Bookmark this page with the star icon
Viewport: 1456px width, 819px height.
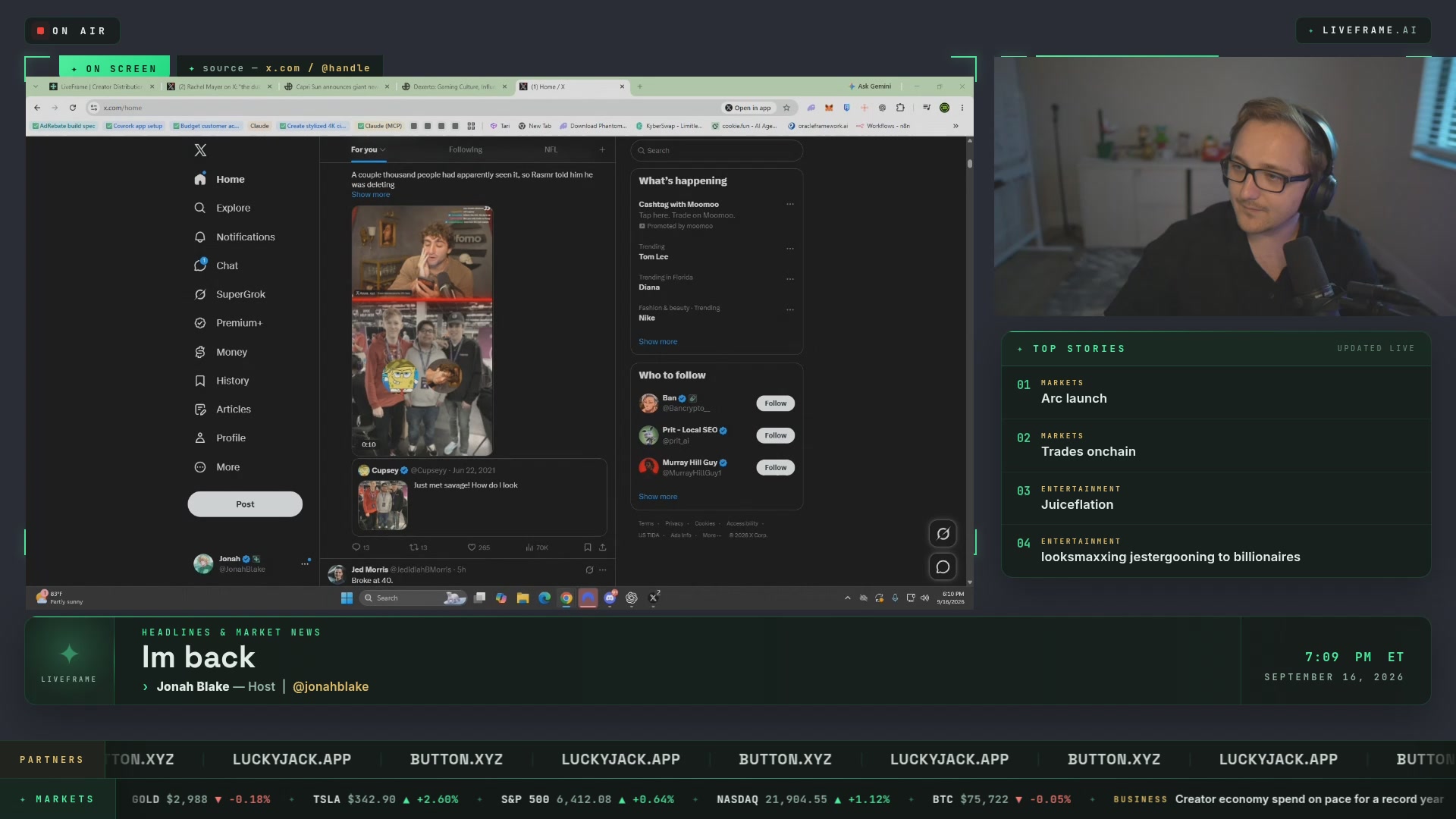pos(786,108)
